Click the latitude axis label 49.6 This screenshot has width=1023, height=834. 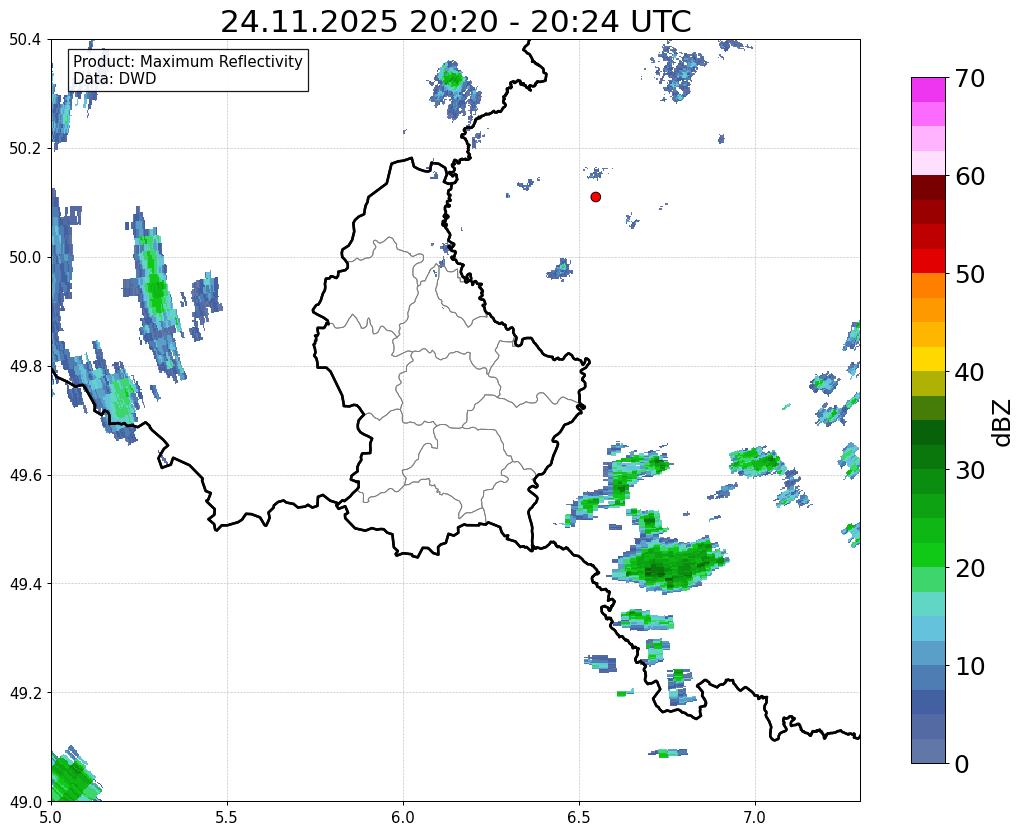pos(25,475)
